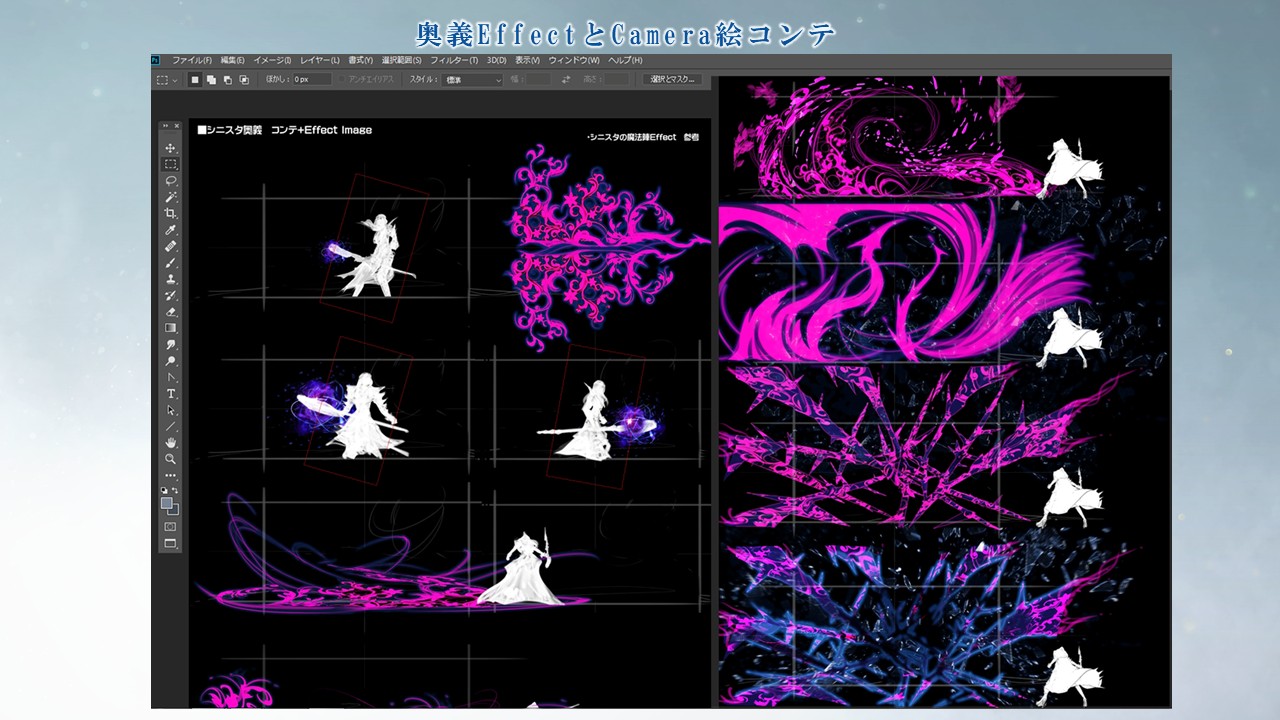This screenshot has height=720, width=1280.
Task: Open the 表示 menu
Action: 528,60
